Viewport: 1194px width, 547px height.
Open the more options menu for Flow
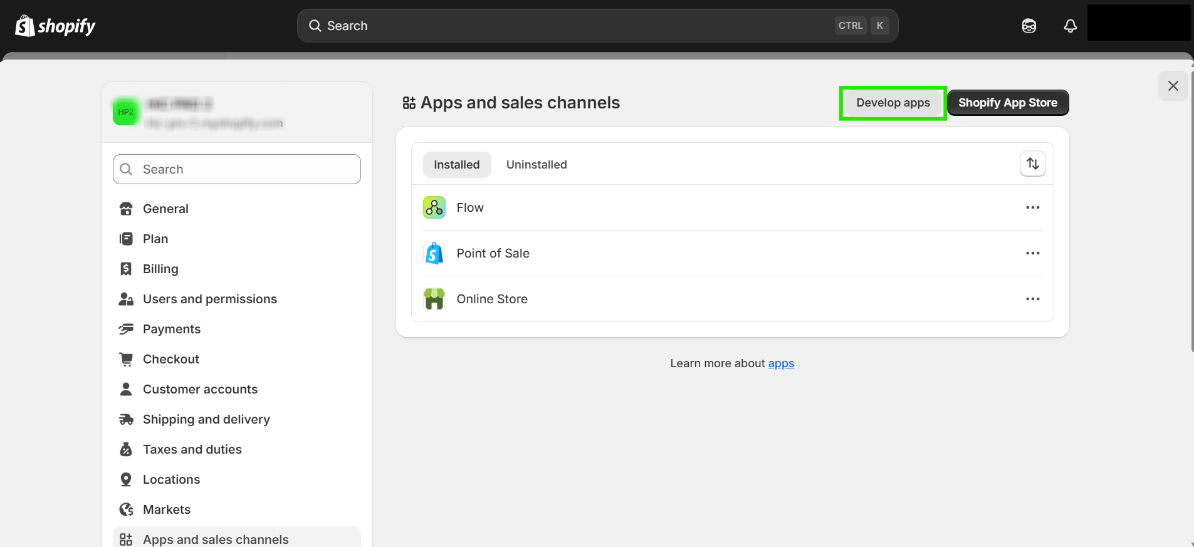(1033, 208)
